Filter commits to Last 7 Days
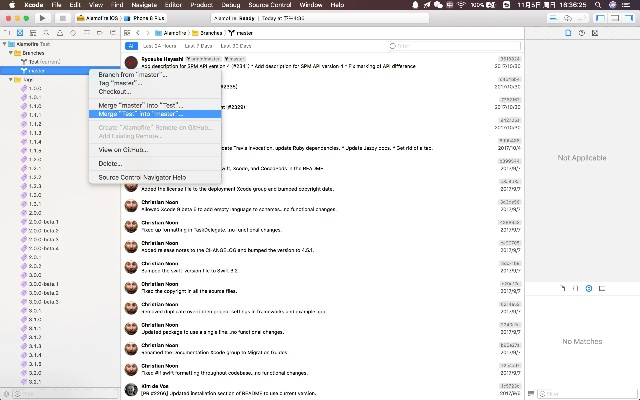 point(198,46)
